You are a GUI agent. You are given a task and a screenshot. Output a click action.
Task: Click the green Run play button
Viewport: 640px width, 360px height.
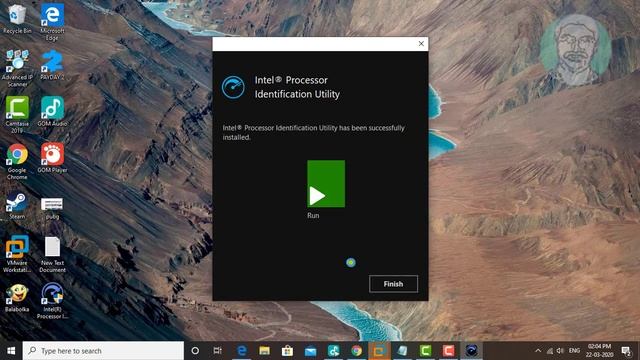(x=326, y=183)
